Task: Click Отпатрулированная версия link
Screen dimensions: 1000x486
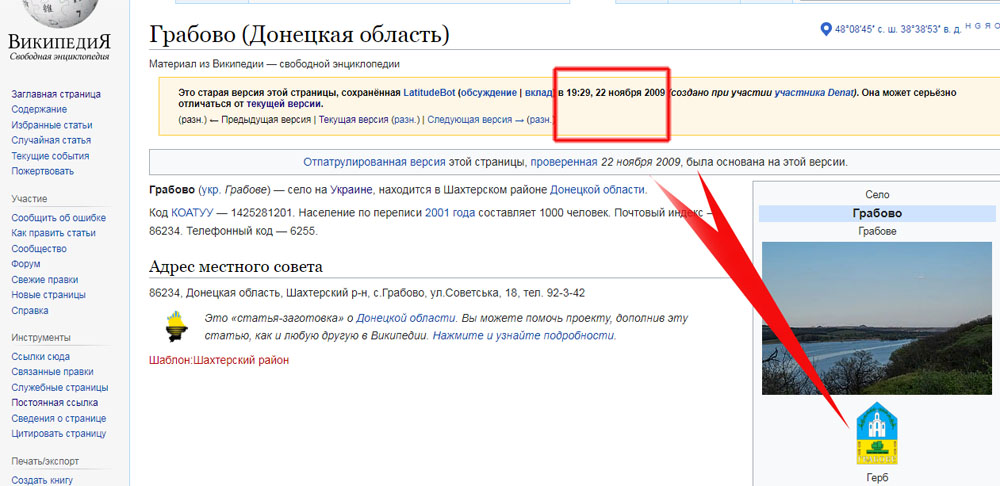Action: coord(374,162)
